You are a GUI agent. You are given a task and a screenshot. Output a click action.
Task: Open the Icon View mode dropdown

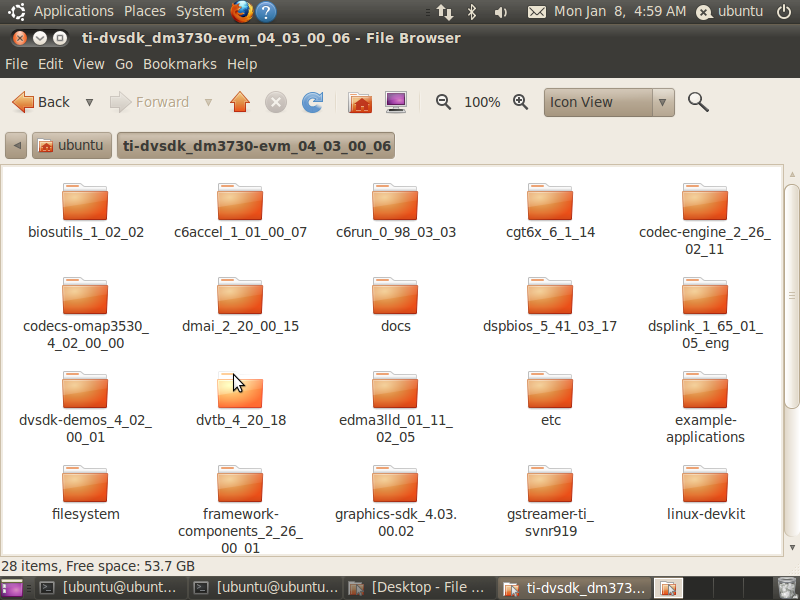[609, 103]
